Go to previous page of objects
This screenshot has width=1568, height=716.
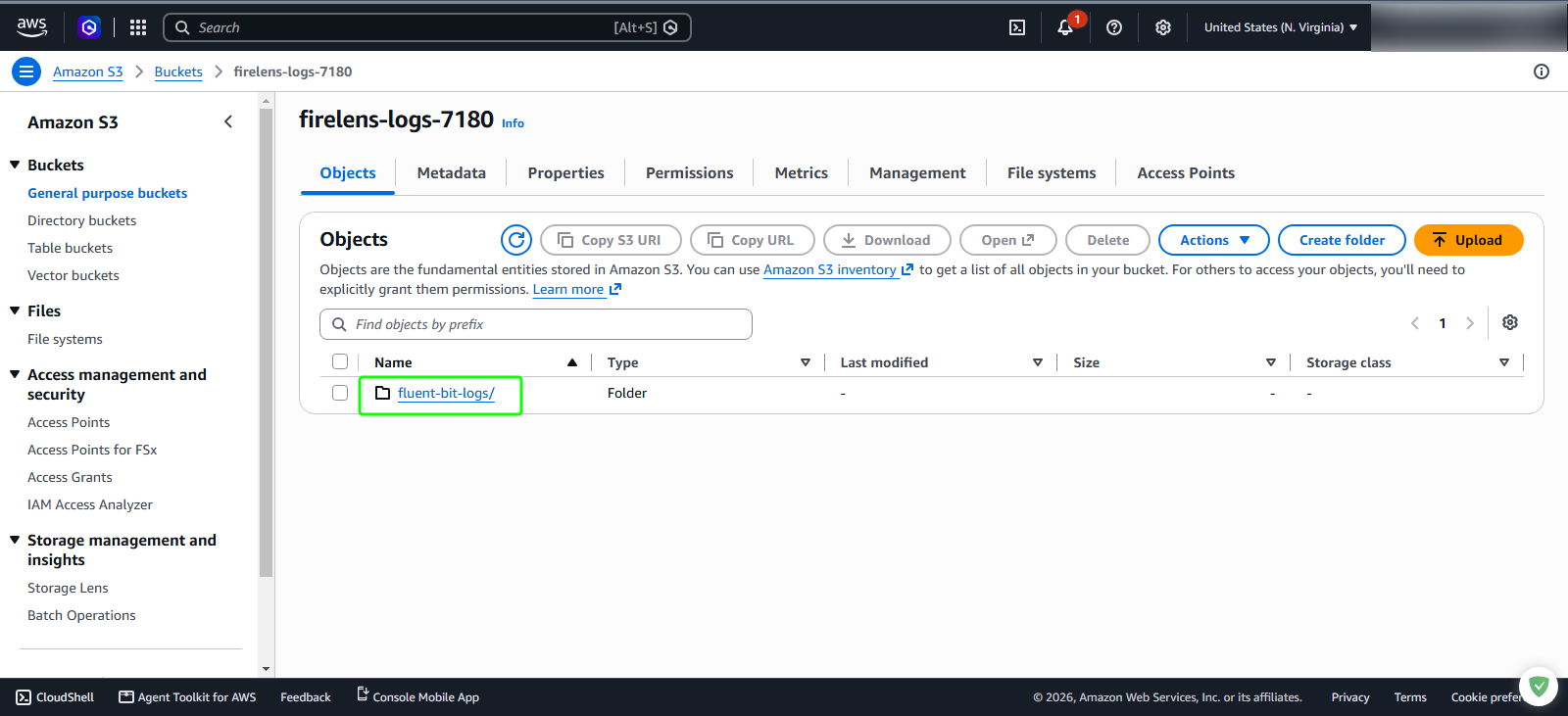[x=1415, y=323]
